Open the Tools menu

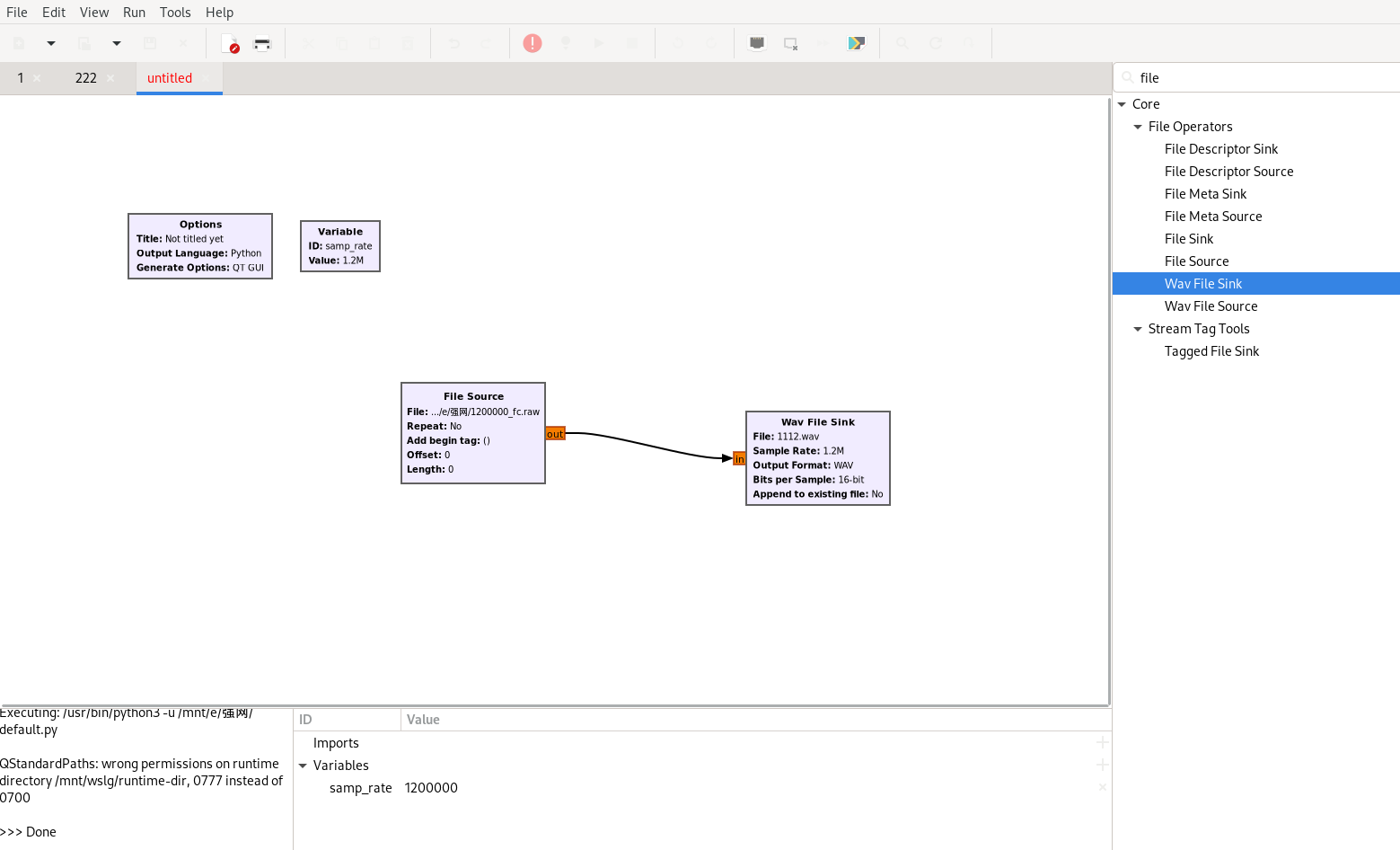[x=175, y=13]
